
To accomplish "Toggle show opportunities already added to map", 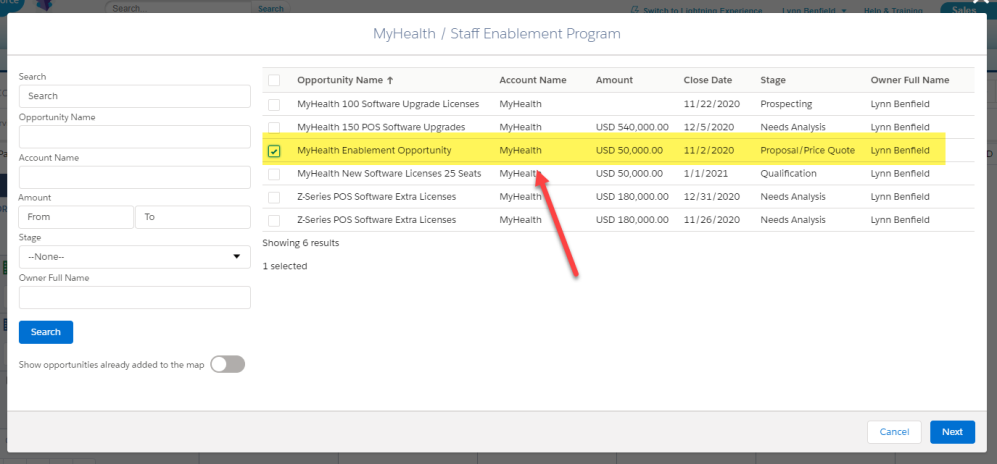I will tap(228, 364).
